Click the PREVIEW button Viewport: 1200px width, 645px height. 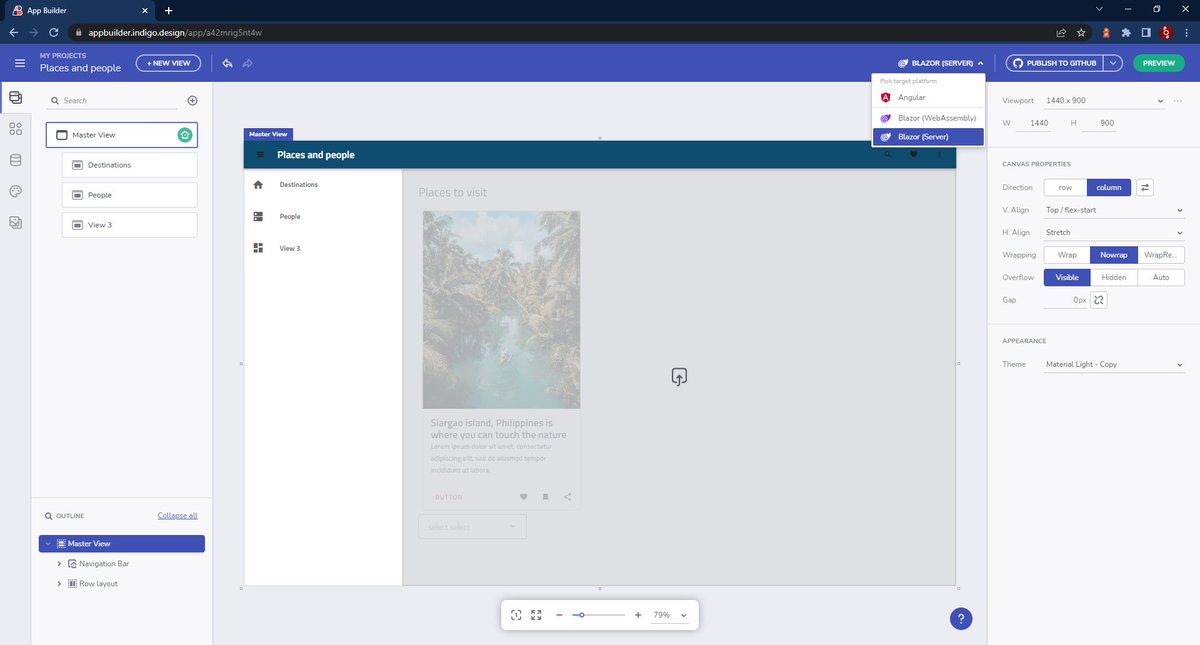1157,62
